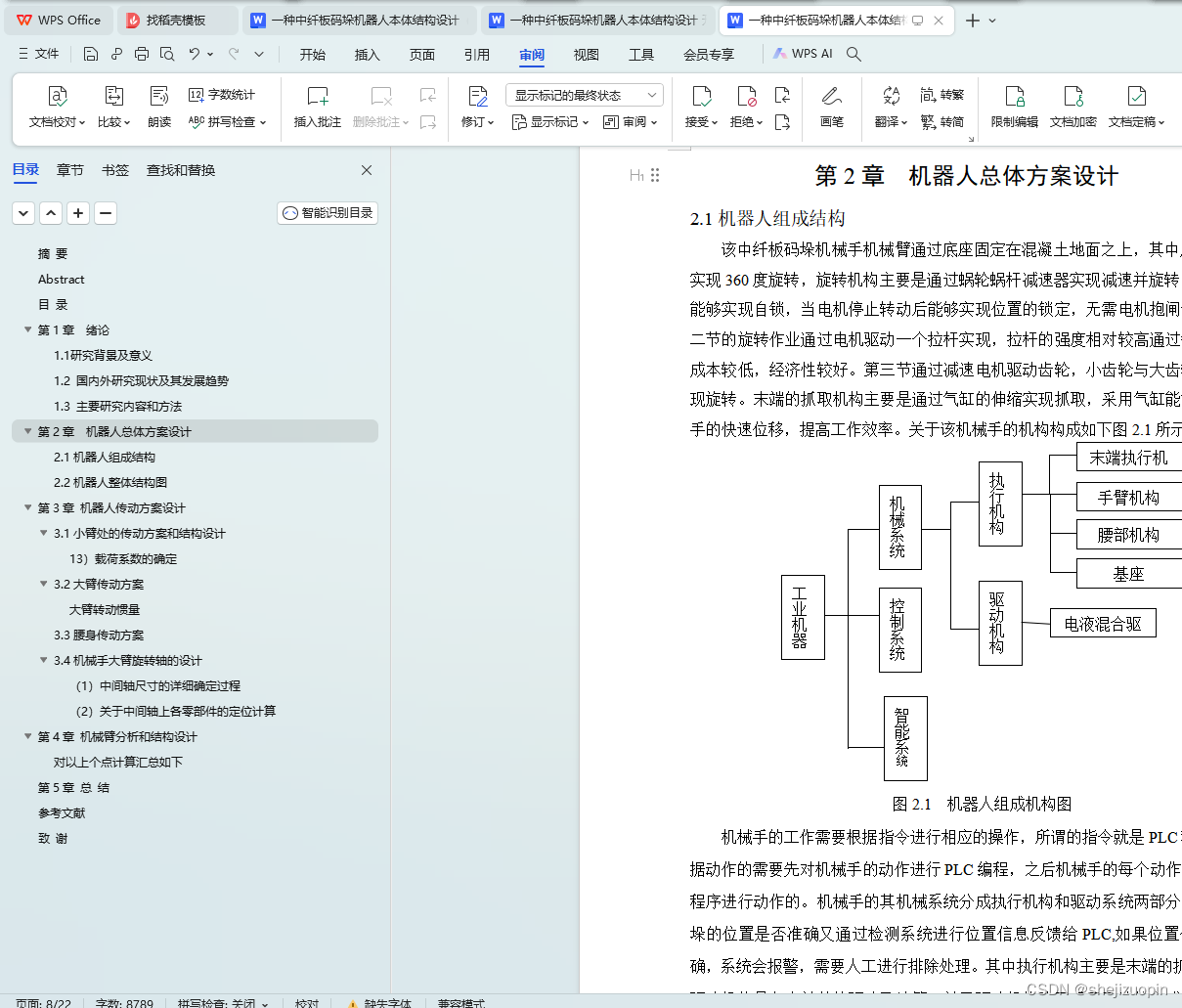Switch to 查找和替换 navigation tab

(181, 170)
